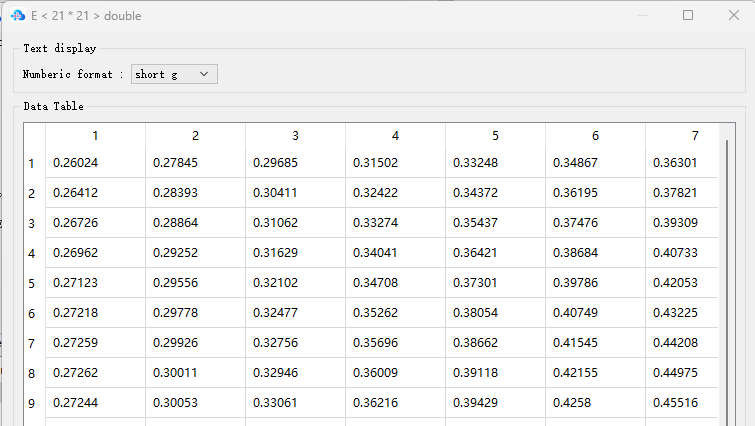Click cell with value 0.4258

(595, 403)
